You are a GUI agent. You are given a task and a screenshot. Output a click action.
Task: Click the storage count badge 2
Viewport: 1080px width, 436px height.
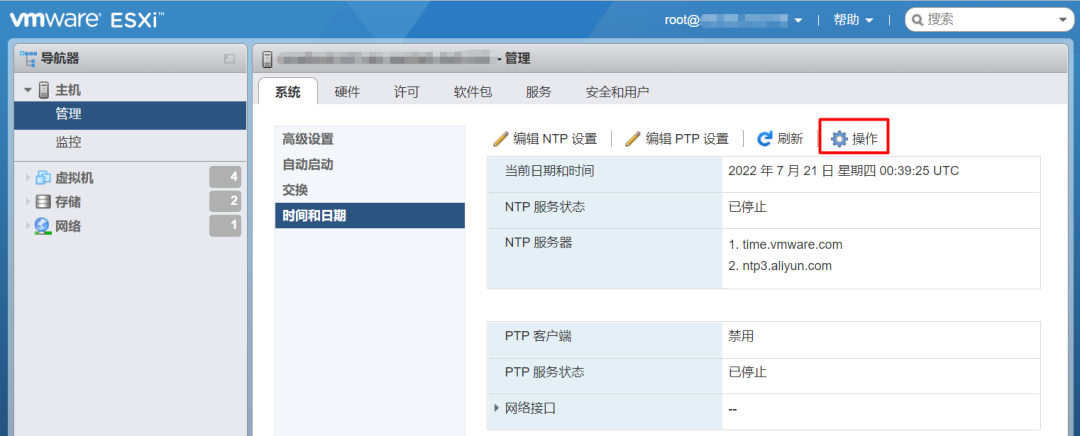click(x=225, y=201)
